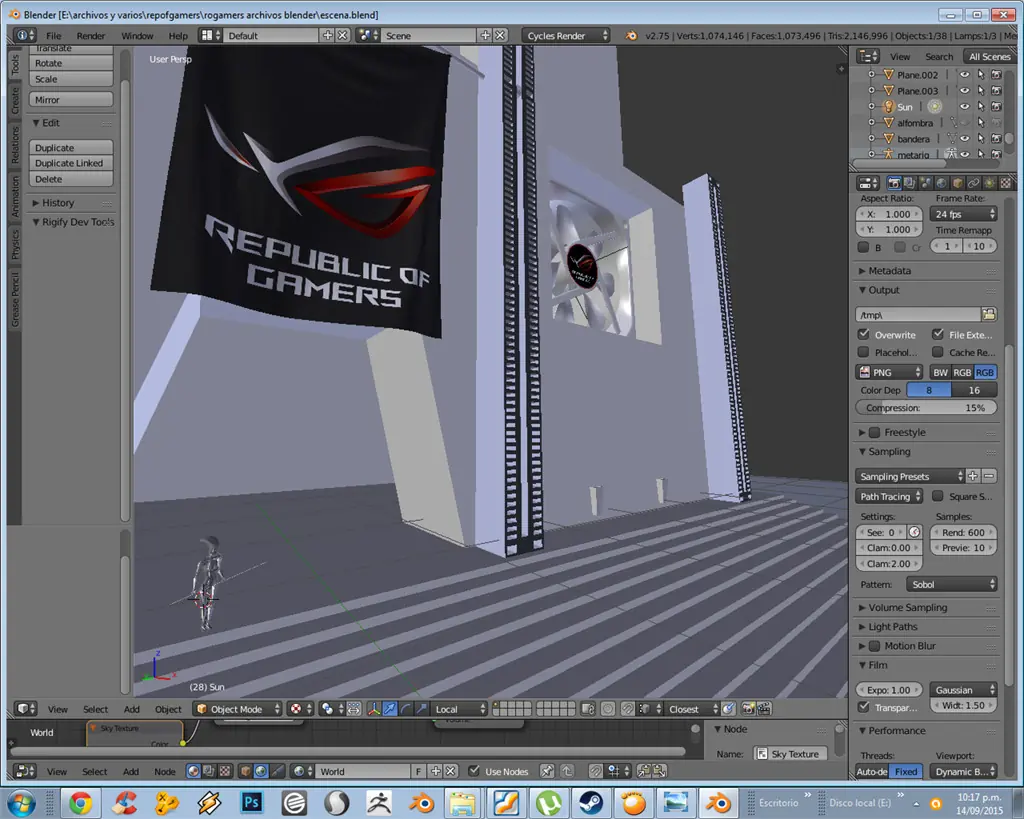Click the Rotate button
This screenshot has width=1024, height=819.
(x=71, y=63)
